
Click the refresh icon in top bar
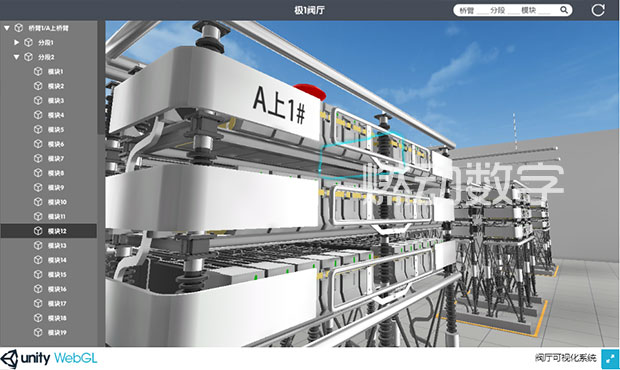coord(597,10)
